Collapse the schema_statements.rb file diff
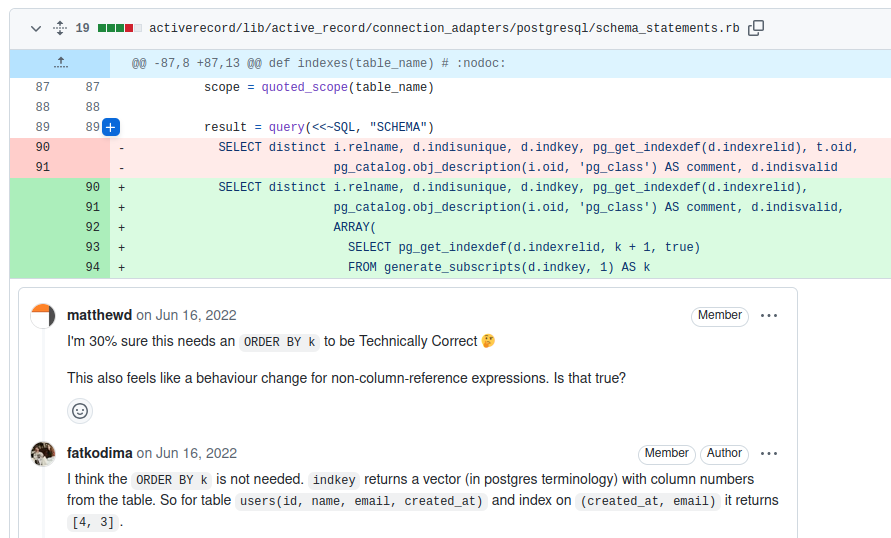Screen dimensions: 891x538 click(36, 28)
